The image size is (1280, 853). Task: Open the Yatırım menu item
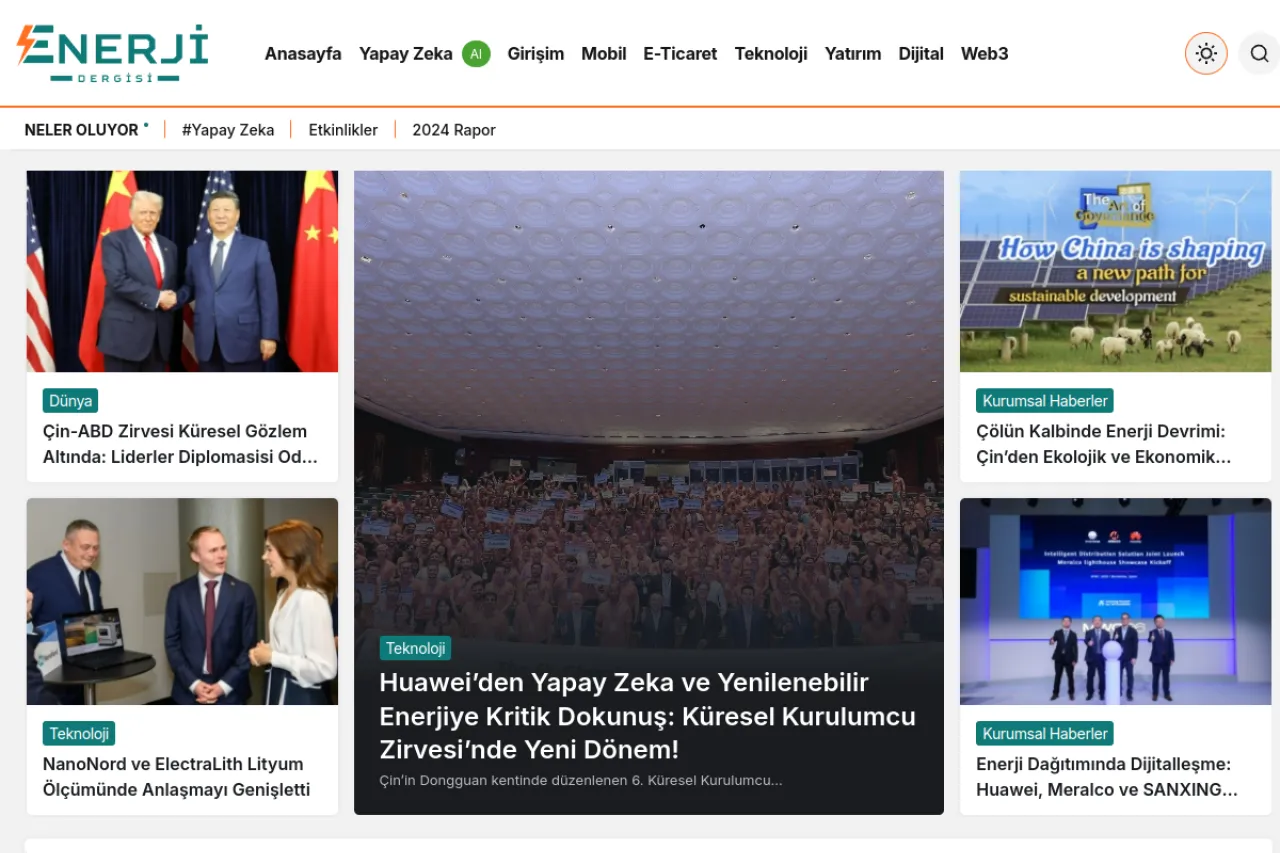[x=853, y=54]
